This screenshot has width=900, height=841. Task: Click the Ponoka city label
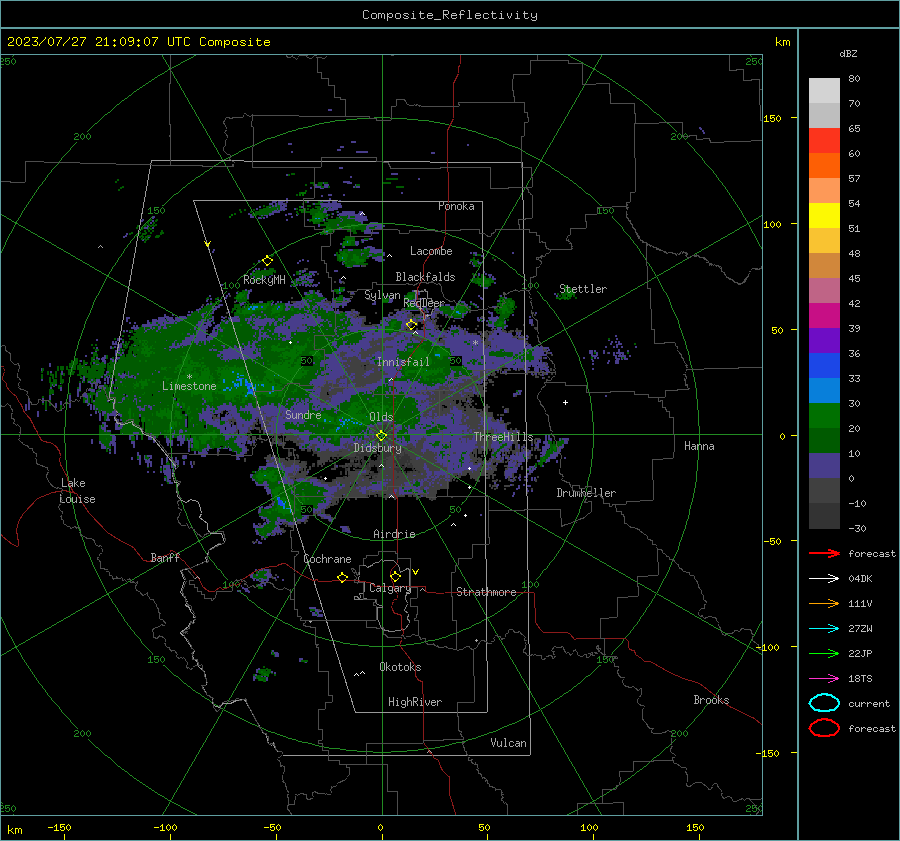pyautogui.click(x=456, y=206)
